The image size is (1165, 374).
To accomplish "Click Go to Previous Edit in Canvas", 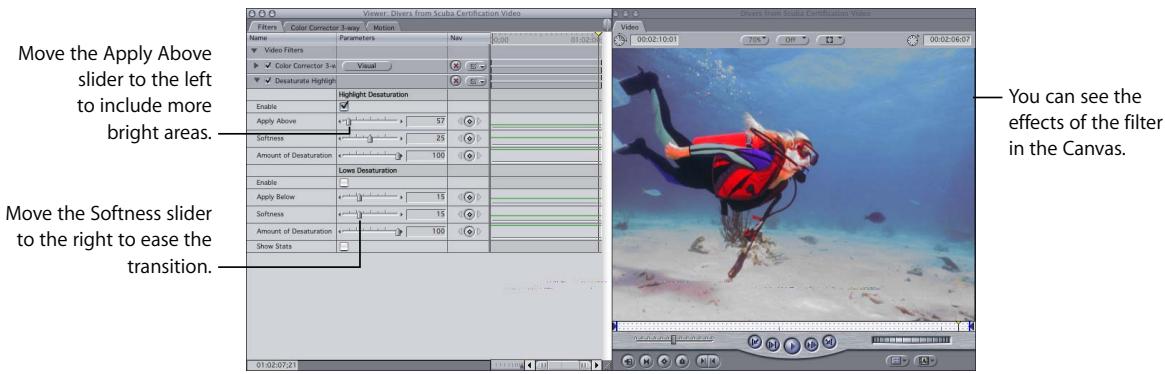I will click(755, 342).
